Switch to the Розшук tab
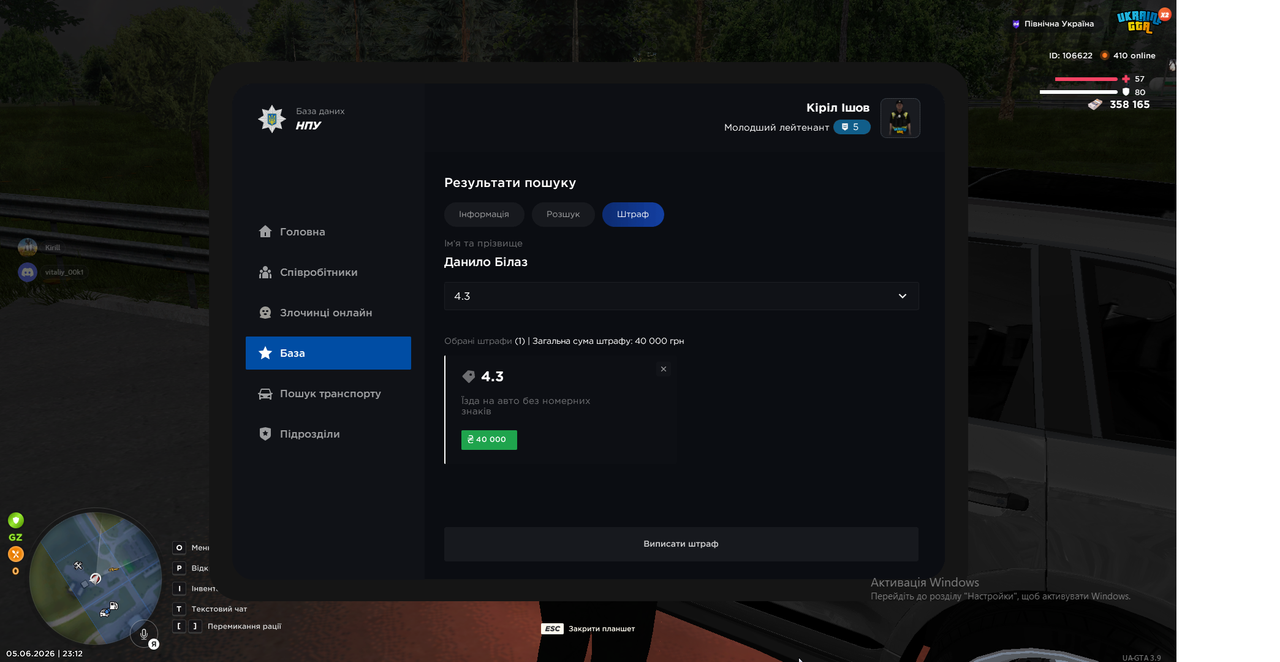Image resolution: width=1280 pixels, height=662 pixels. click(563, 215)
